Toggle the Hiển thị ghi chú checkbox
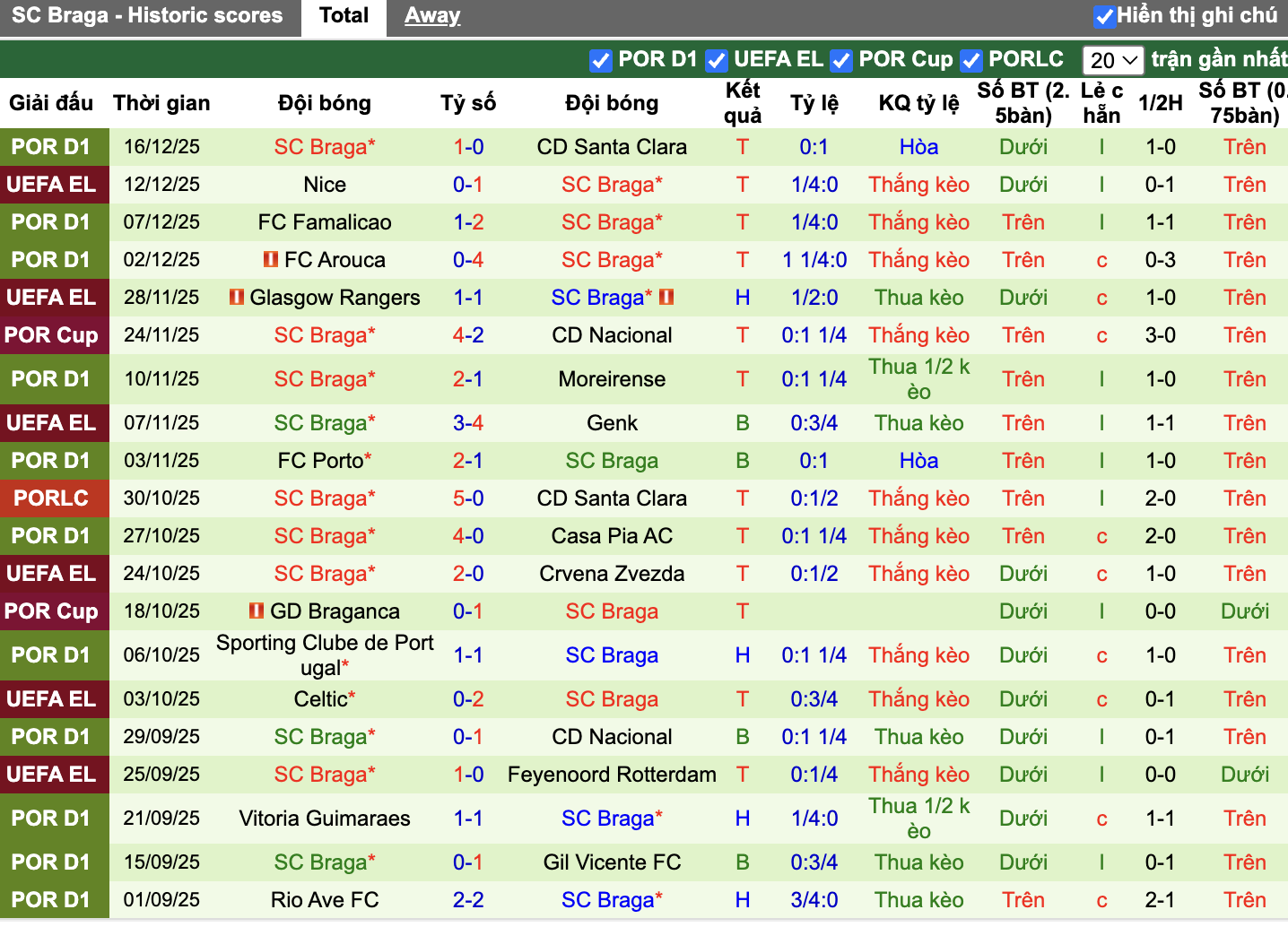 [1104, 16]
